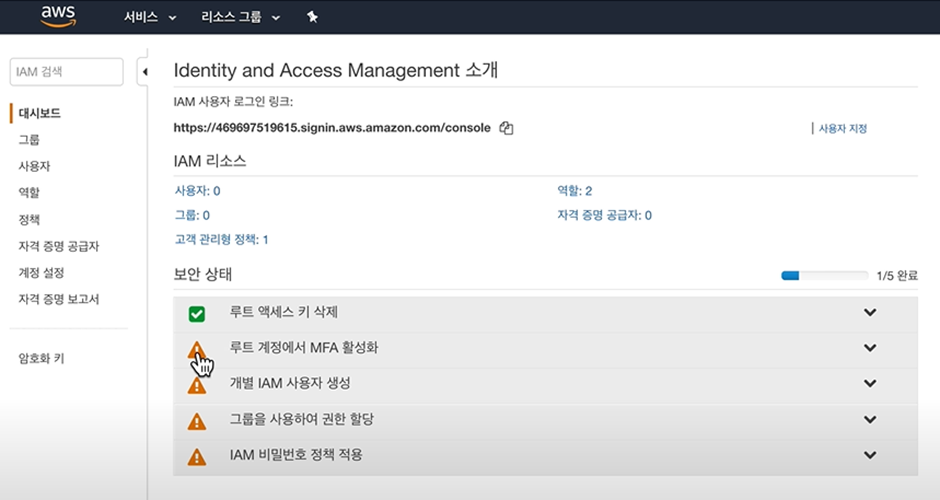This screenshot has height=500, width=940.
Task: Open the 리소스 그룹 dropdown menu
Action: [240, 17]
